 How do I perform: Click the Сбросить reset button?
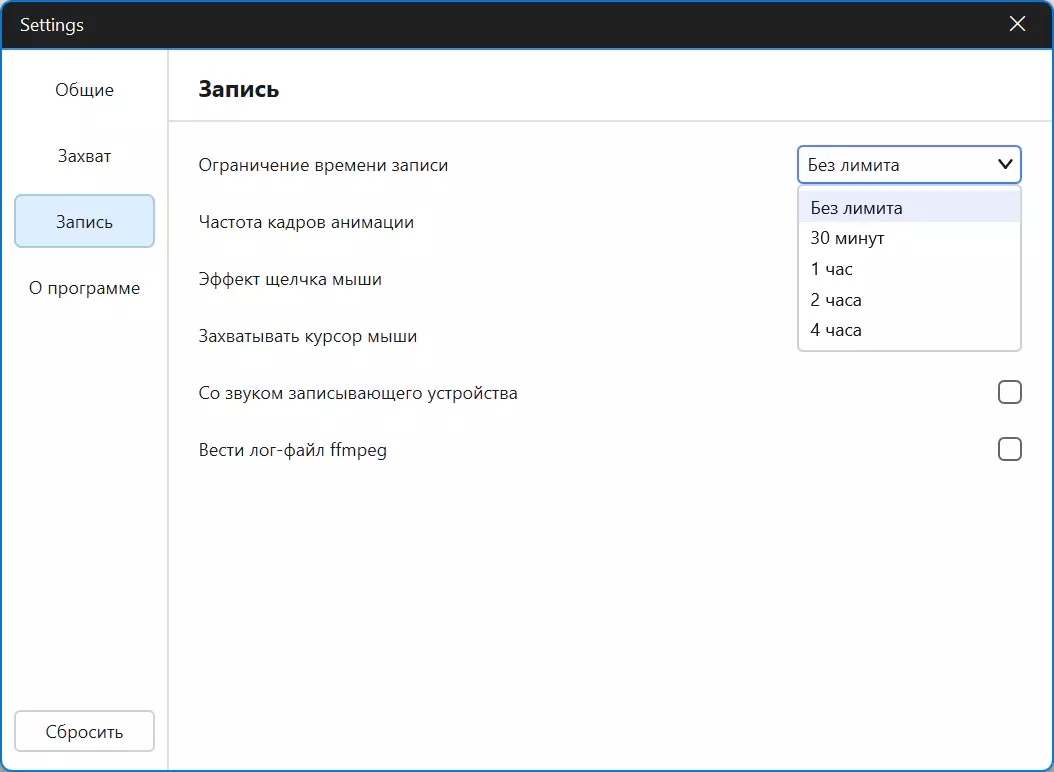click(84, 731)
